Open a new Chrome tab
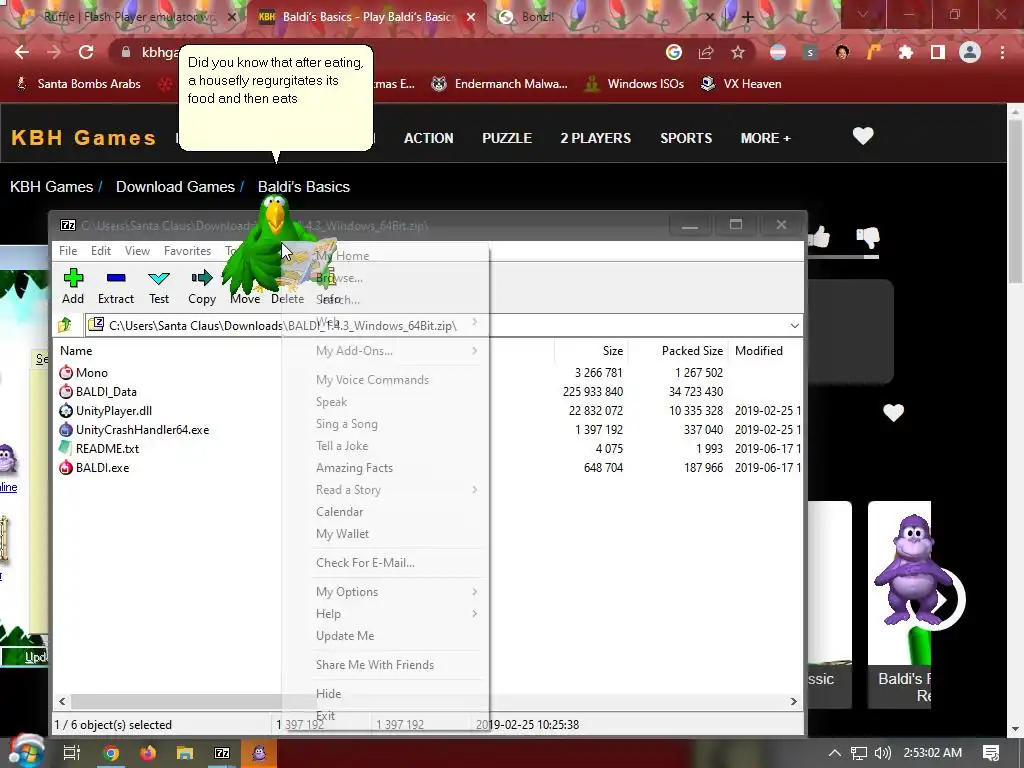The height and width of the screenshot is (768, 1024). click(x=748, y=18)
